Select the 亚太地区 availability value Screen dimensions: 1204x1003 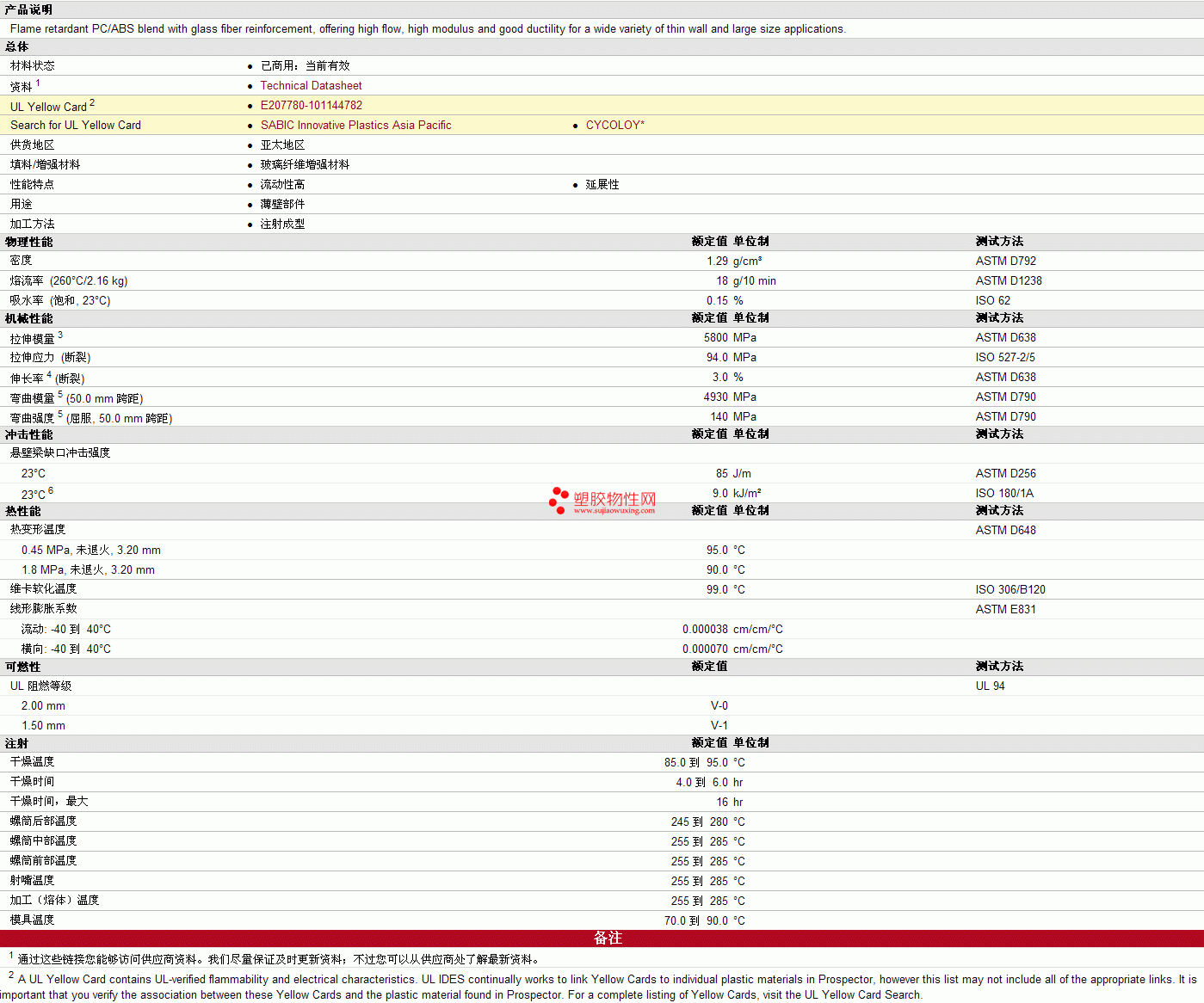click(x=283, y=145)
